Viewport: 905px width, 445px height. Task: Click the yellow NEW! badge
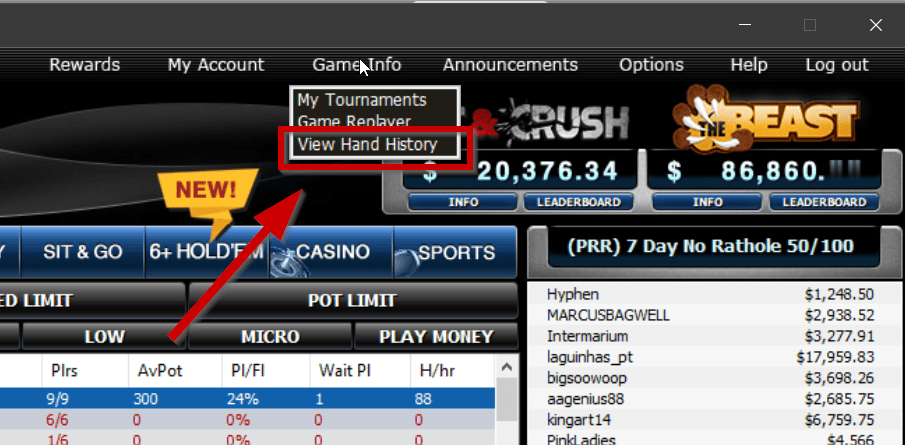[x=210, y=197]
